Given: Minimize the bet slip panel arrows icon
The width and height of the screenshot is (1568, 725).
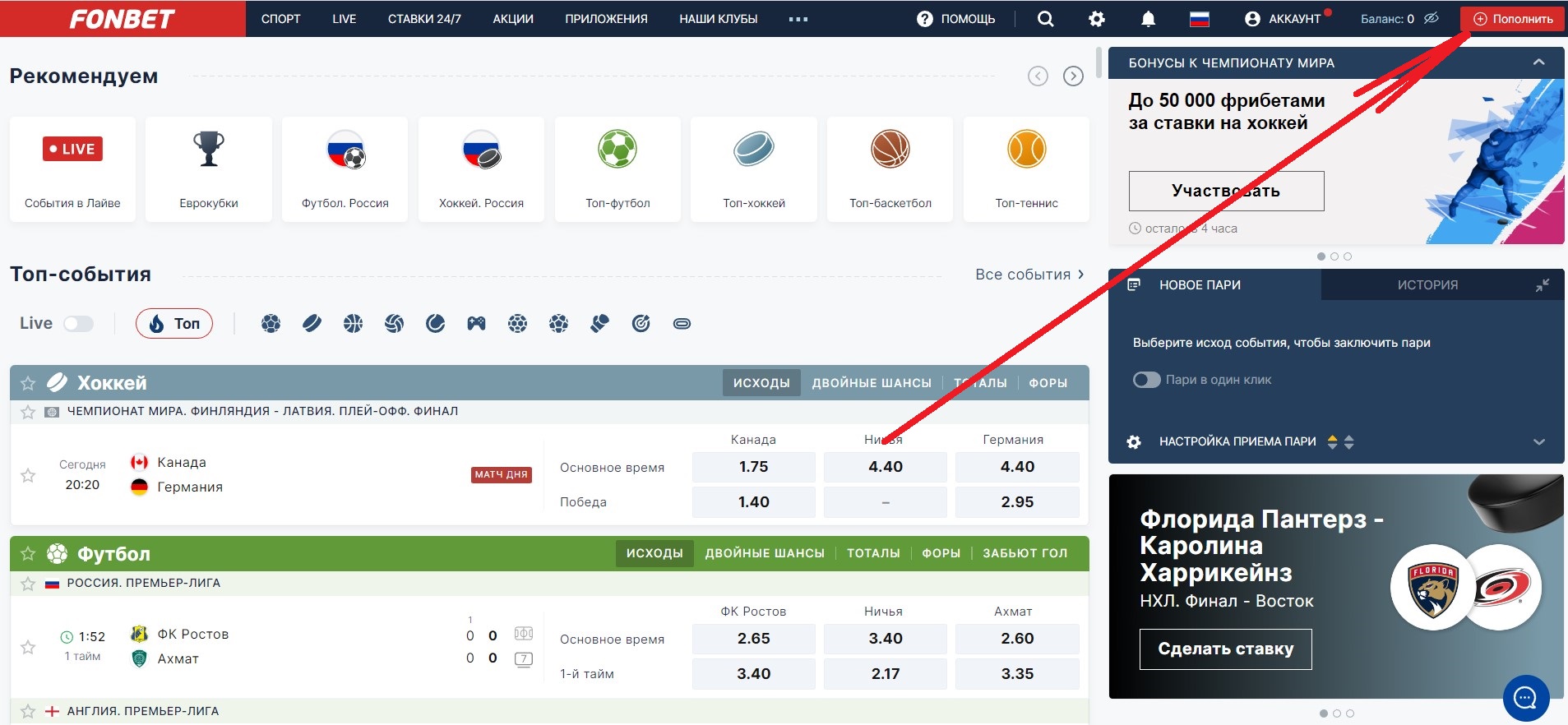Looking at the screenshot, I should coord(1543,285).
